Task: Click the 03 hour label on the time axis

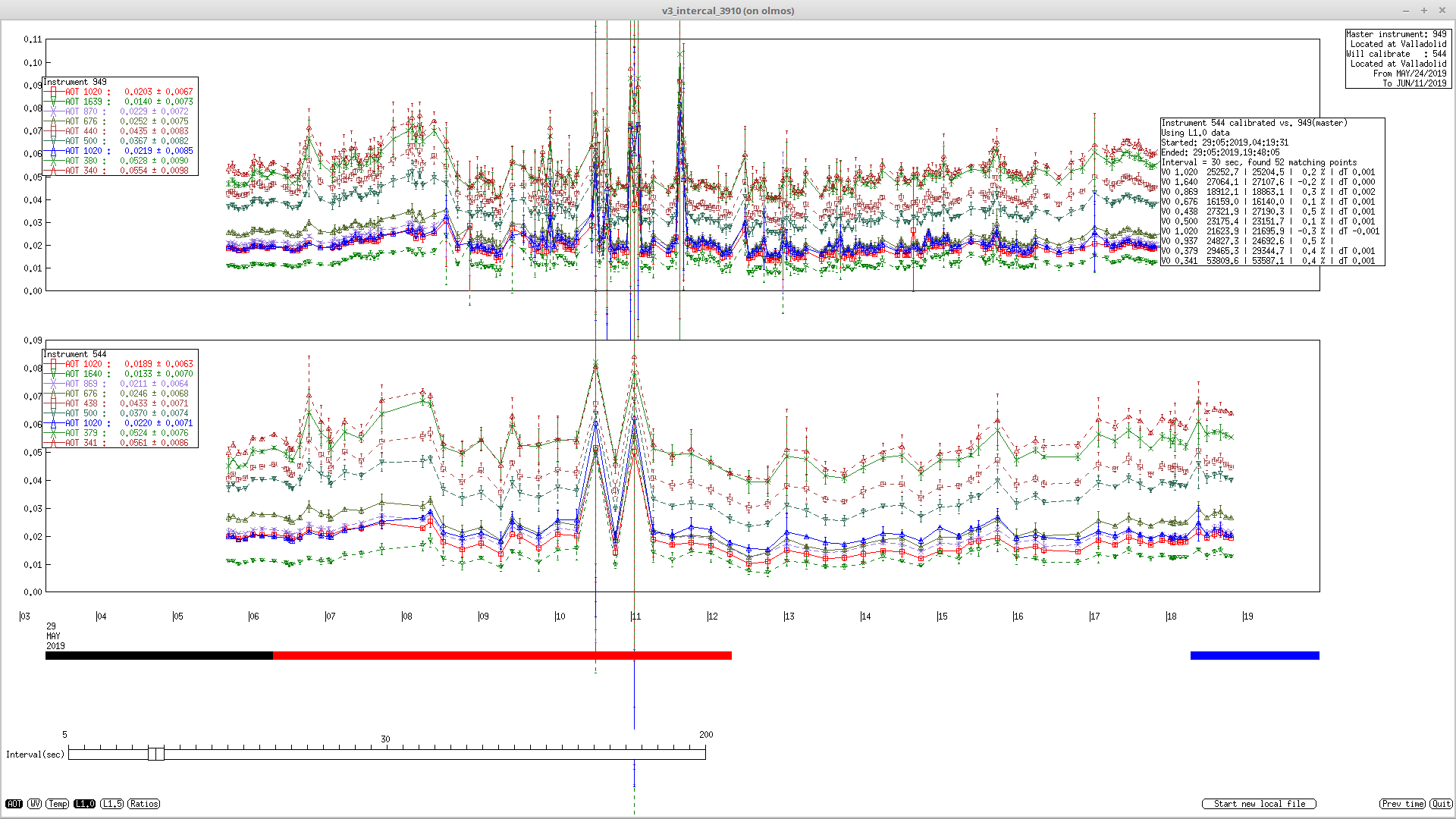Action: tap(25, 617)
